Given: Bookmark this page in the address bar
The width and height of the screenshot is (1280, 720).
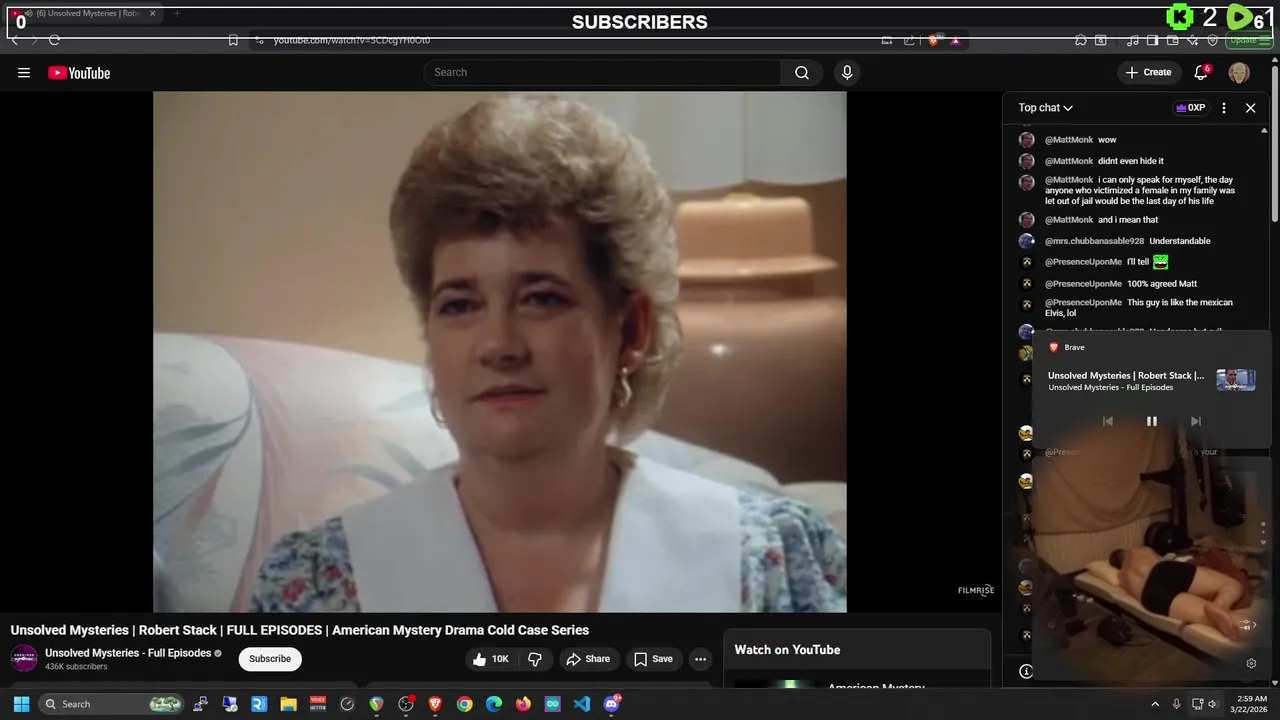Looking at the screenshot, I should pyautogui.click(x=233, y=40).
